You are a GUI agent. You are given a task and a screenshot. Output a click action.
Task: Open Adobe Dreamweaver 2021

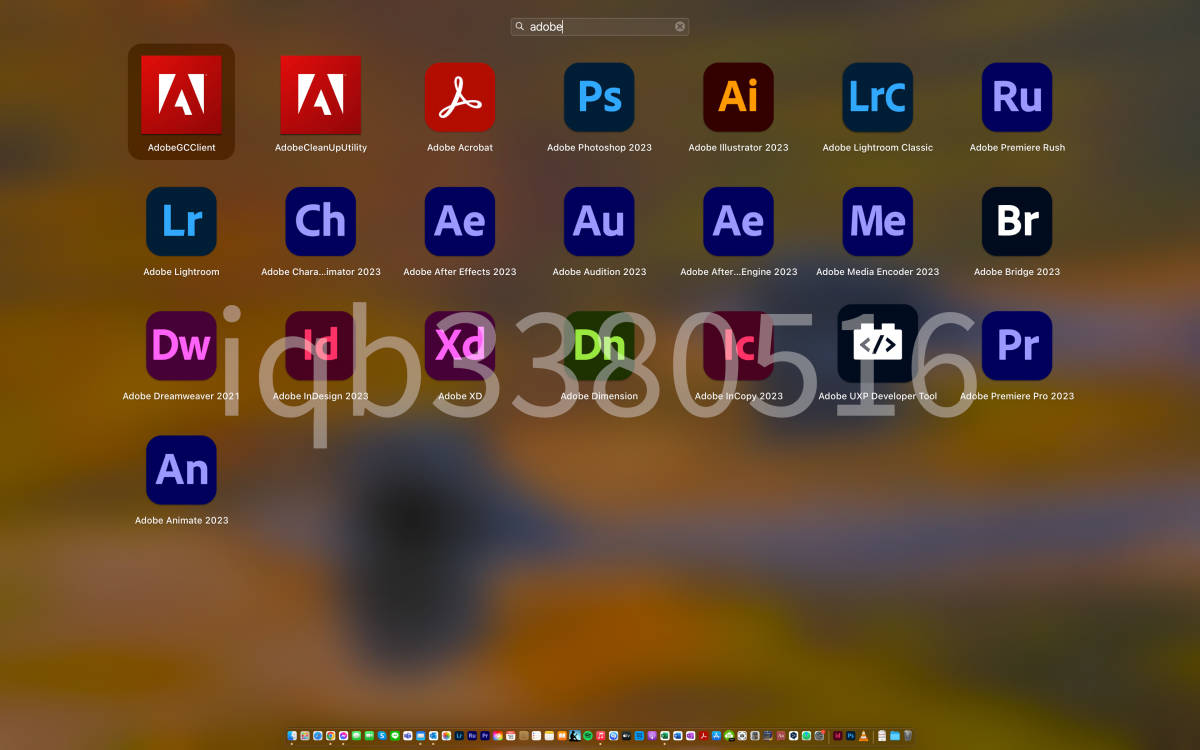point(181,345)
